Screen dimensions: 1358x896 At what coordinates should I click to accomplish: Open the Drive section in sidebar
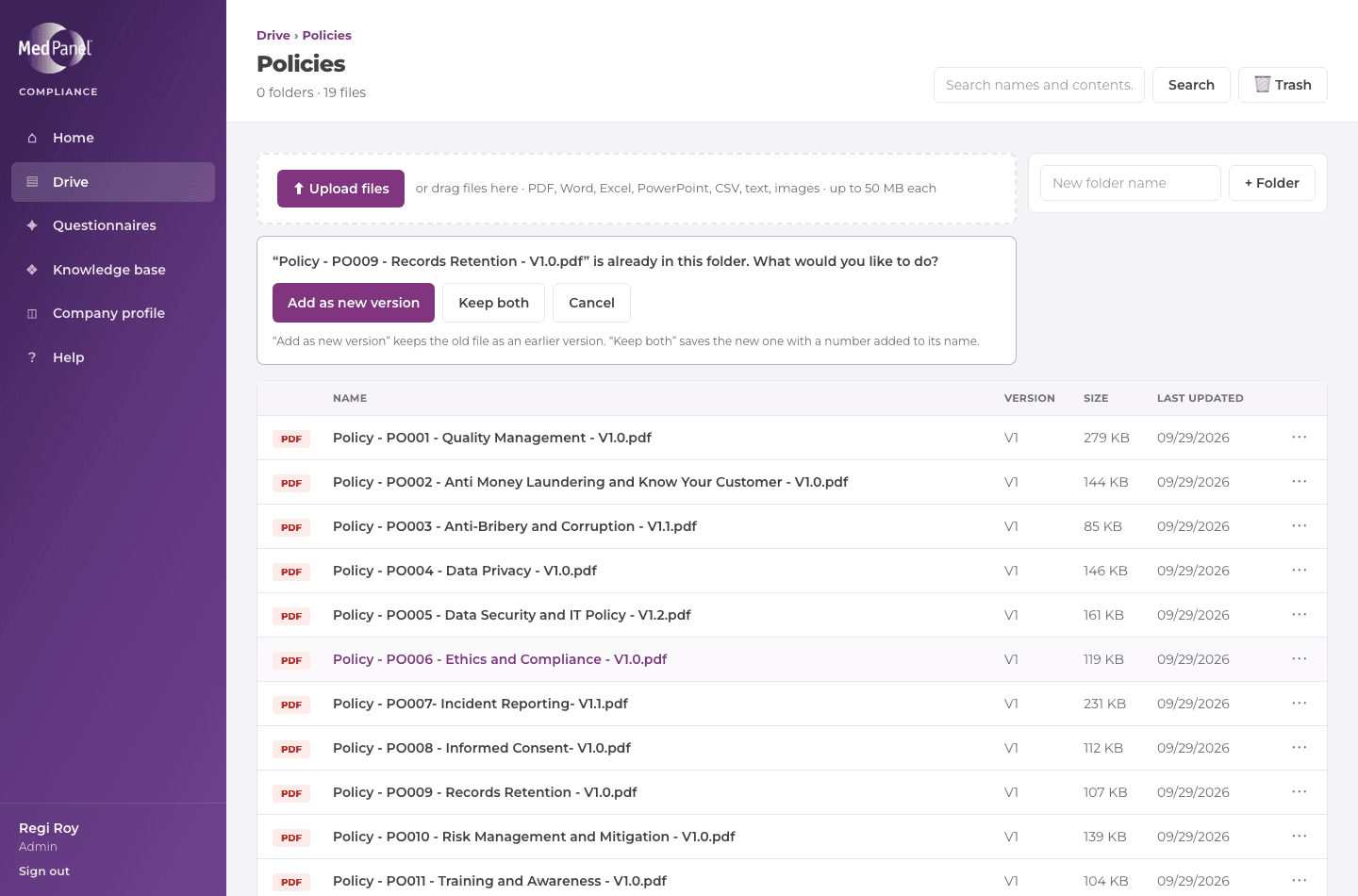click(113, 182)
